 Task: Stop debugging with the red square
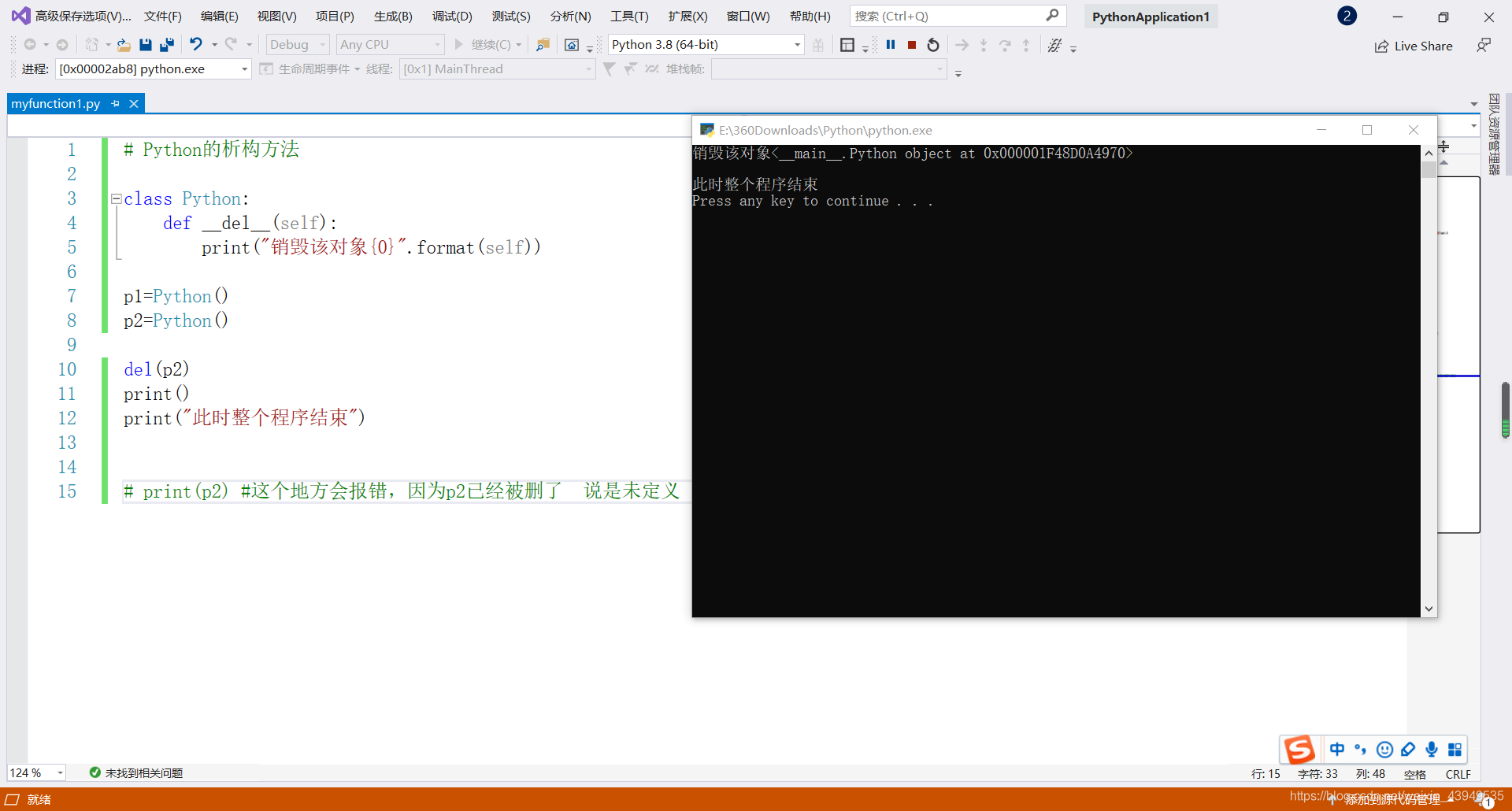click(x=911, y=45)
